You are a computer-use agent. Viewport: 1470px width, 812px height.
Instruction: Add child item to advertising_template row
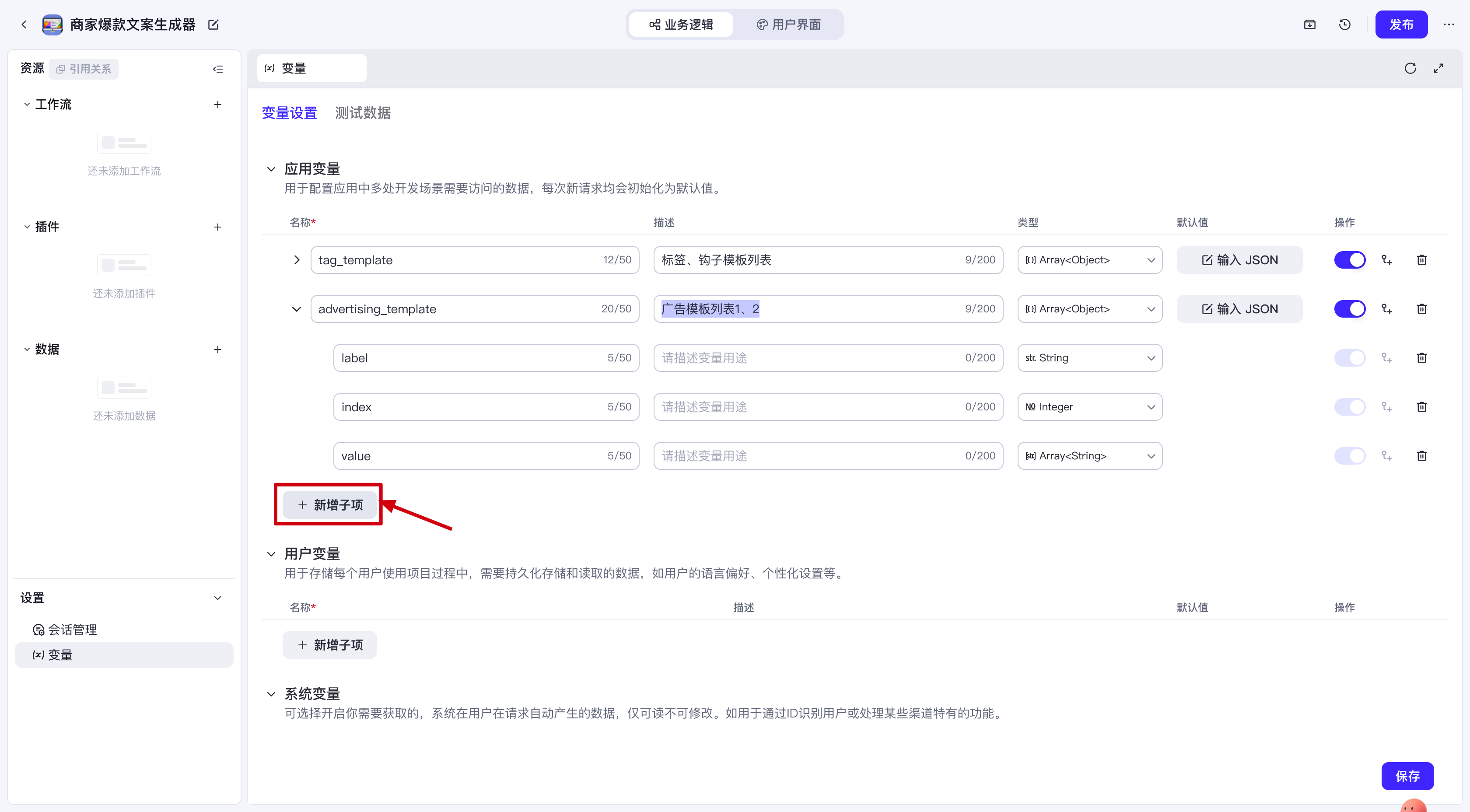coord(1387,309)
